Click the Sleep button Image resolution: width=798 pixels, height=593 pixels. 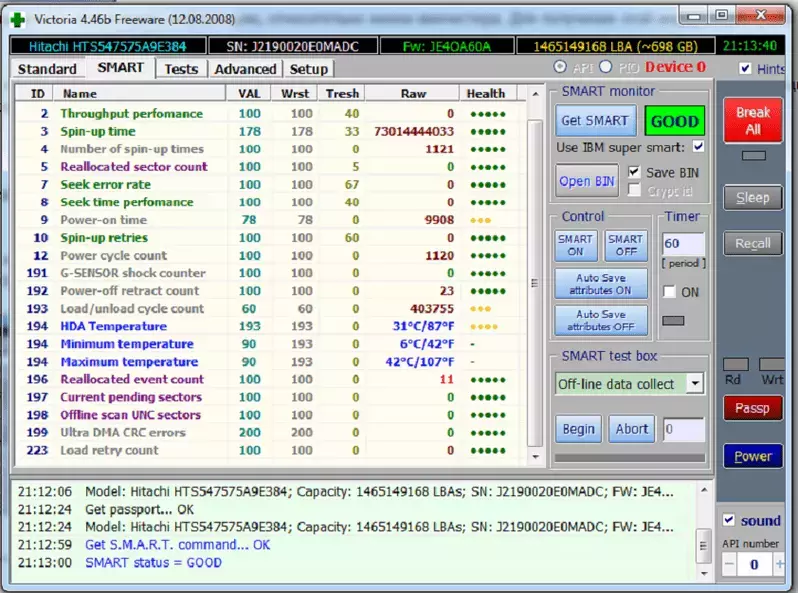point(753,197)
